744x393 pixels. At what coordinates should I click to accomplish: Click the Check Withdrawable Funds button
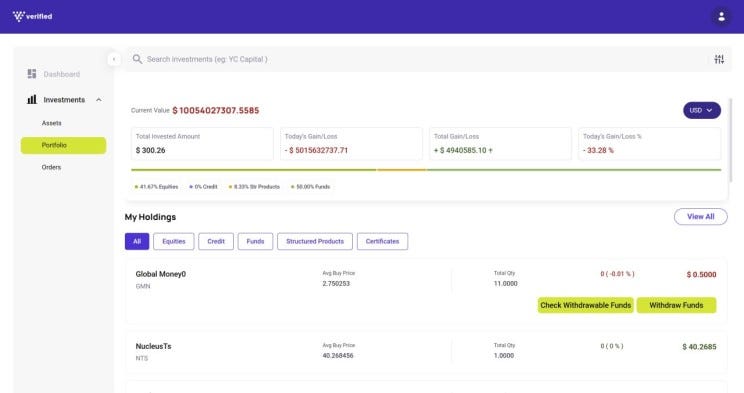tap(586, 305)
